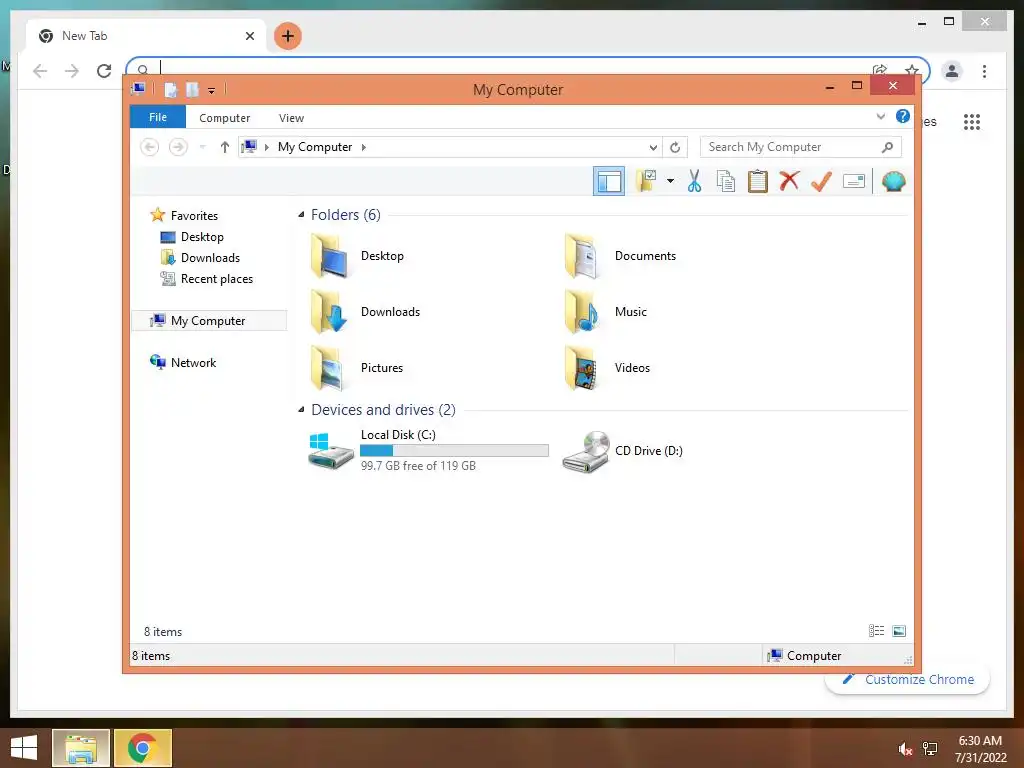Image resolution: width=1024 pixels, height=768 pixels.
Task: Click the blue Help question mark
Action: pos(903,116)
